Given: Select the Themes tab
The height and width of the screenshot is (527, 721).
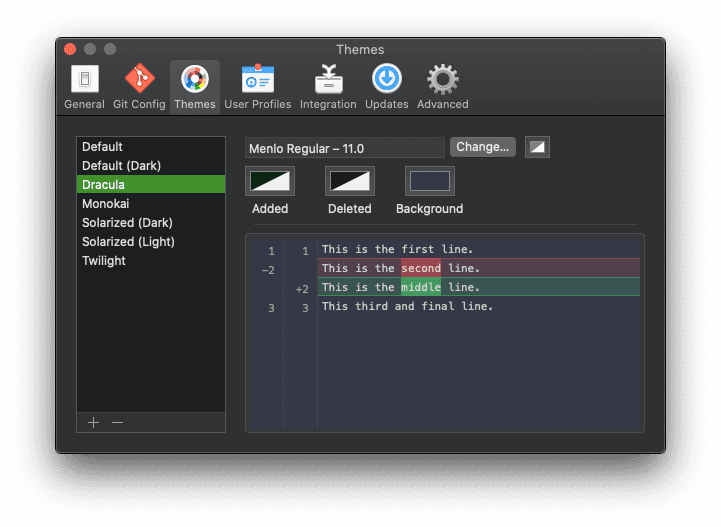Looking at the screenshot, I should (194, 86).
